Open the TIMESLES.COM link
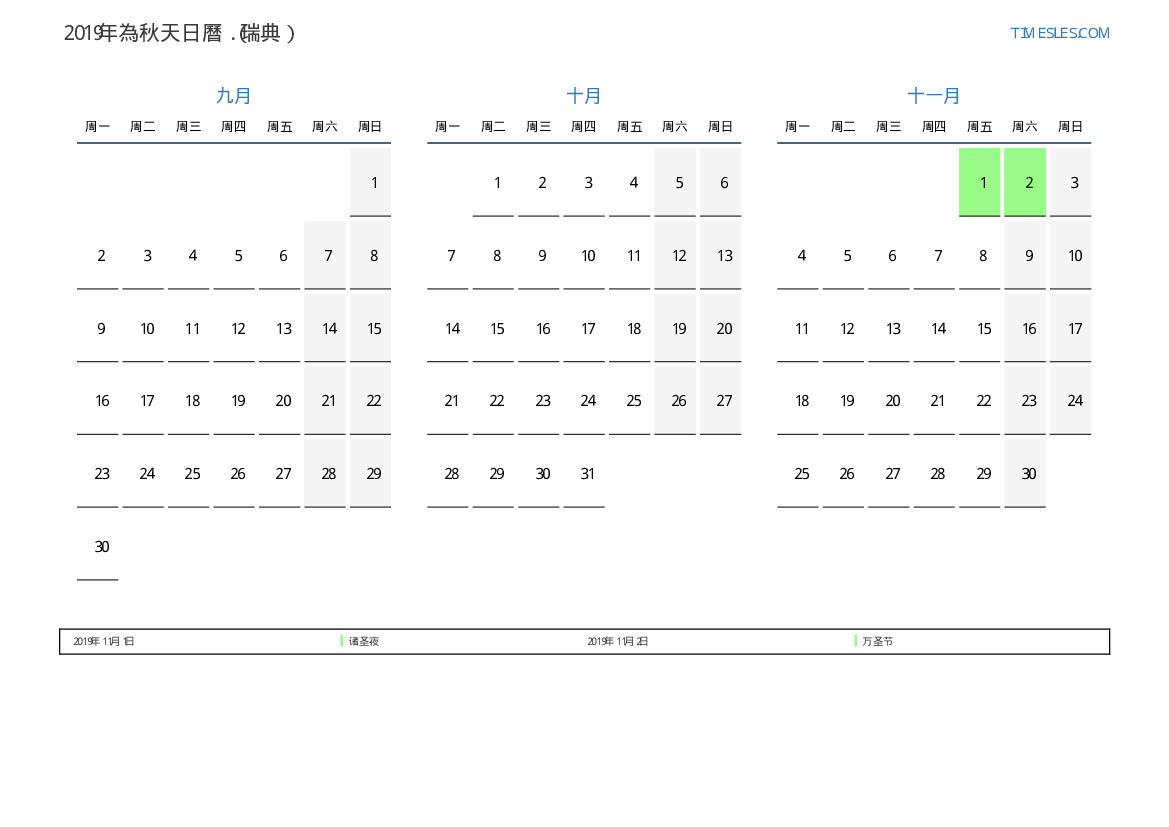Viewport: 1169px width, 827px height. pos(1059,33)
